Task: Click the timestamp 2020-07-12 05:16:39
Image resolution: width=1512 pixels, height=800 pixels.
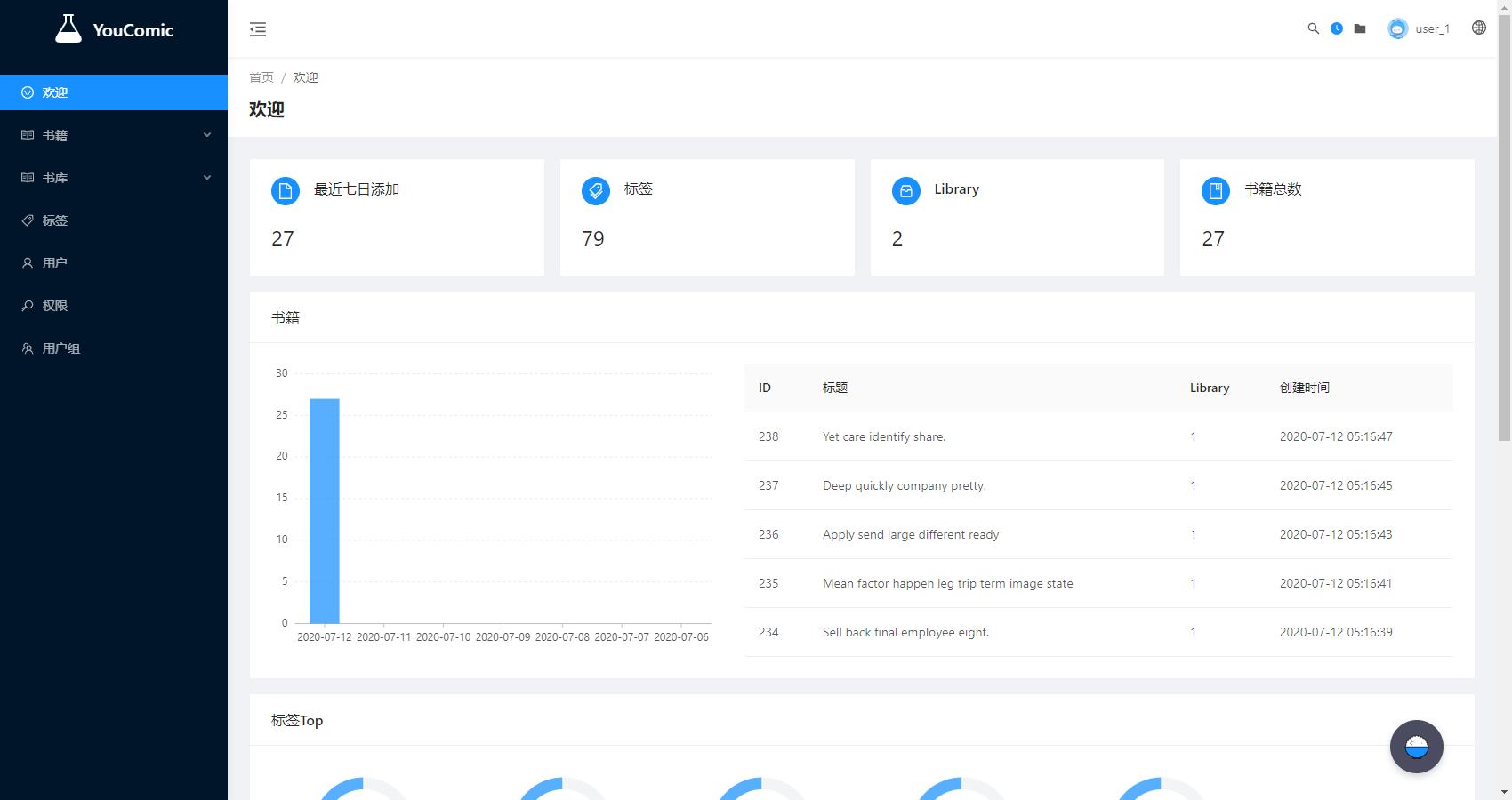Action: coord(1336,632)
